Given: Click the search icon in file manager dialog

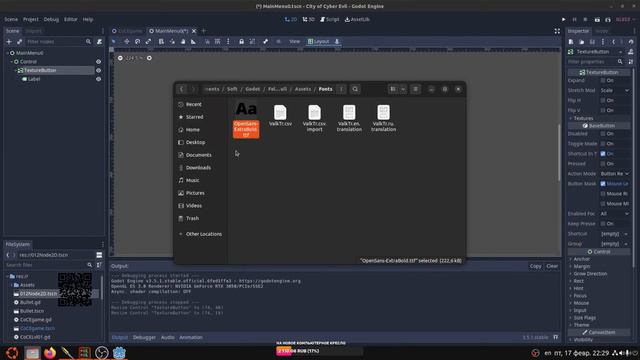Looking at the screenshot, I should point(355,89).
